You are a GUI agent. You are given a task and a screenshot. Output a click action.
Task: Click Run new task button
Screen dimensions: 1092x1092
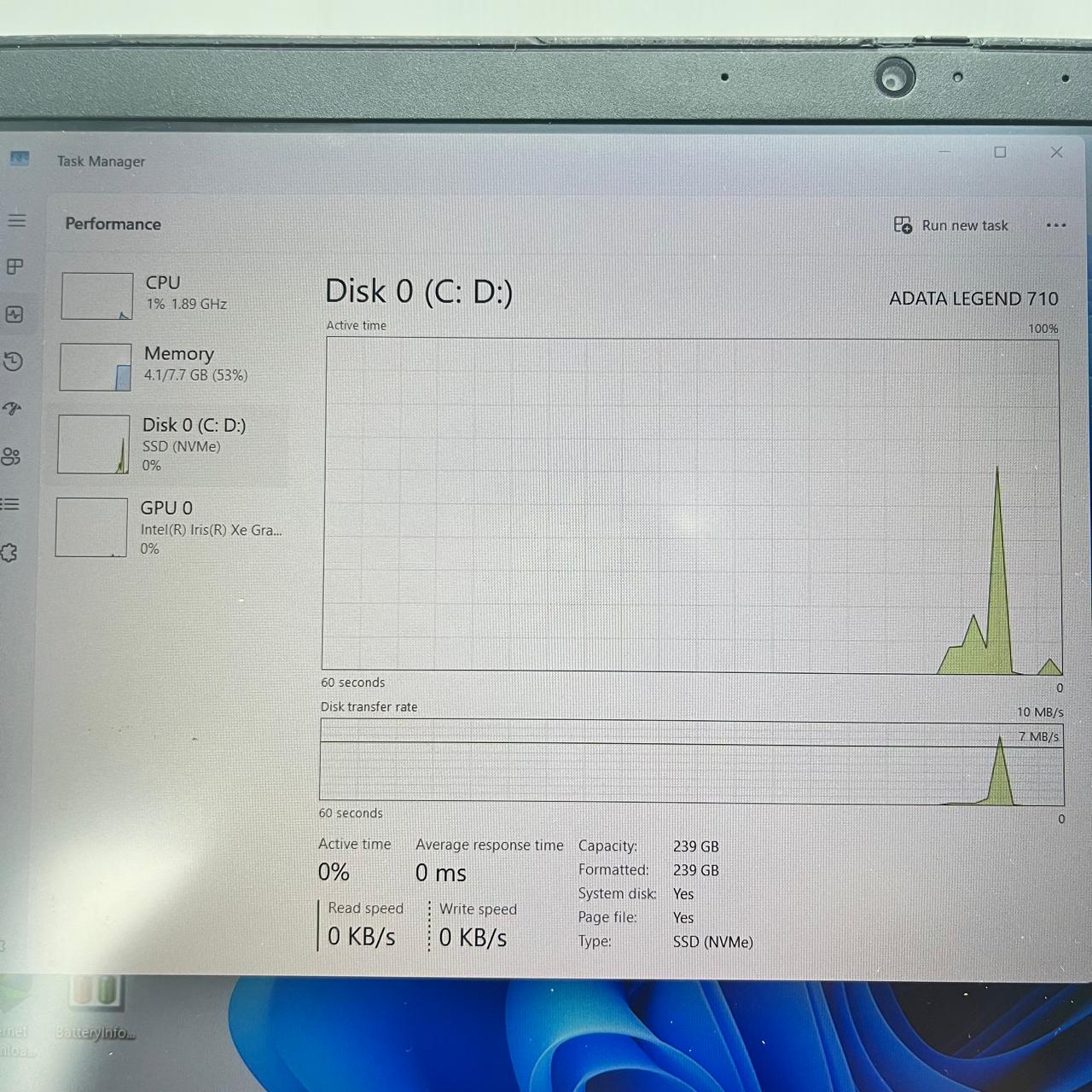tap(950, 225)
